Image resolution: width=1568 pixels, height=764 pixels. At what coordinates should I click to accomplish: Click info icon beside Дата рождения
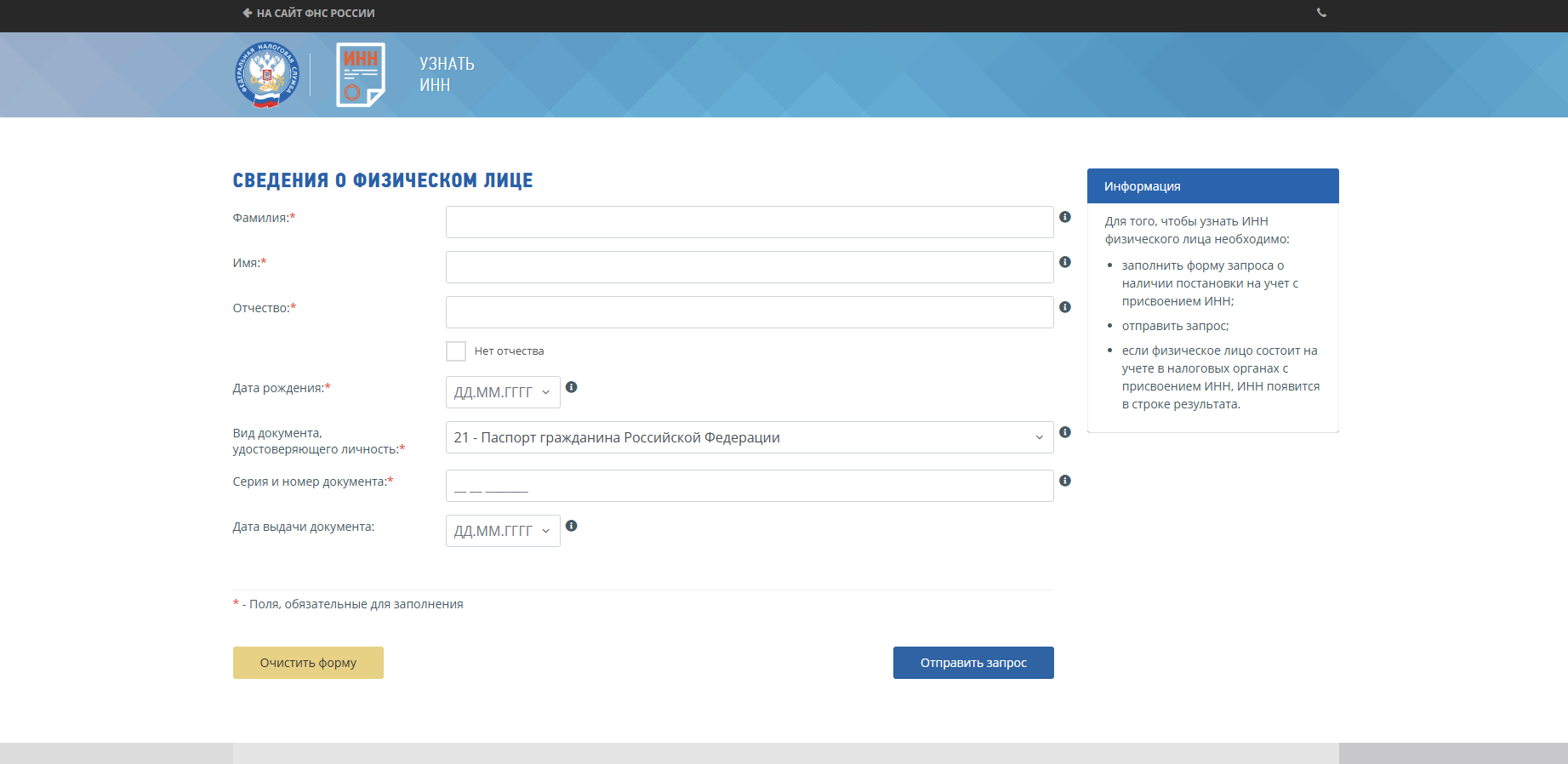572,387
